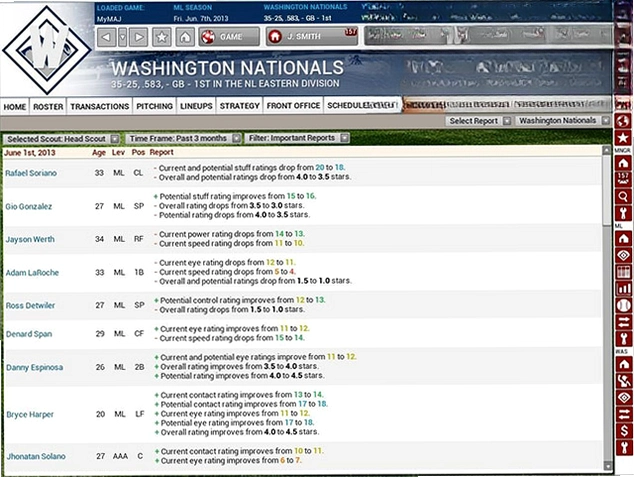Click the June 1st, 2013 date header
The width and height of the screenshot is (634, 477).
tap(30, 153)
